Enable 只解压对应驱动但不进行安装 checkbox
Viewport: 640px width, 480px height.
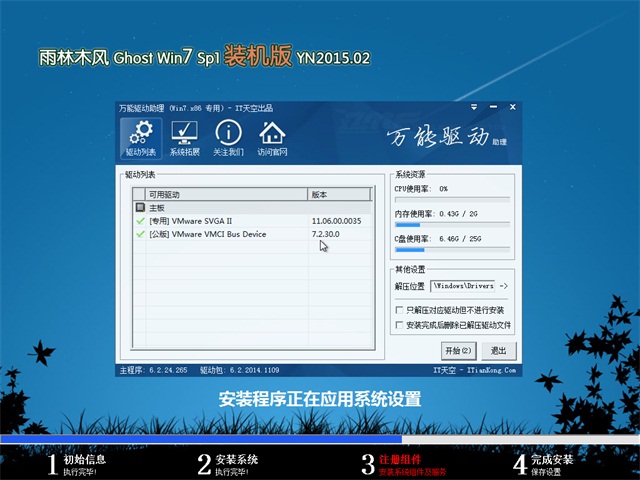[401, 311]
